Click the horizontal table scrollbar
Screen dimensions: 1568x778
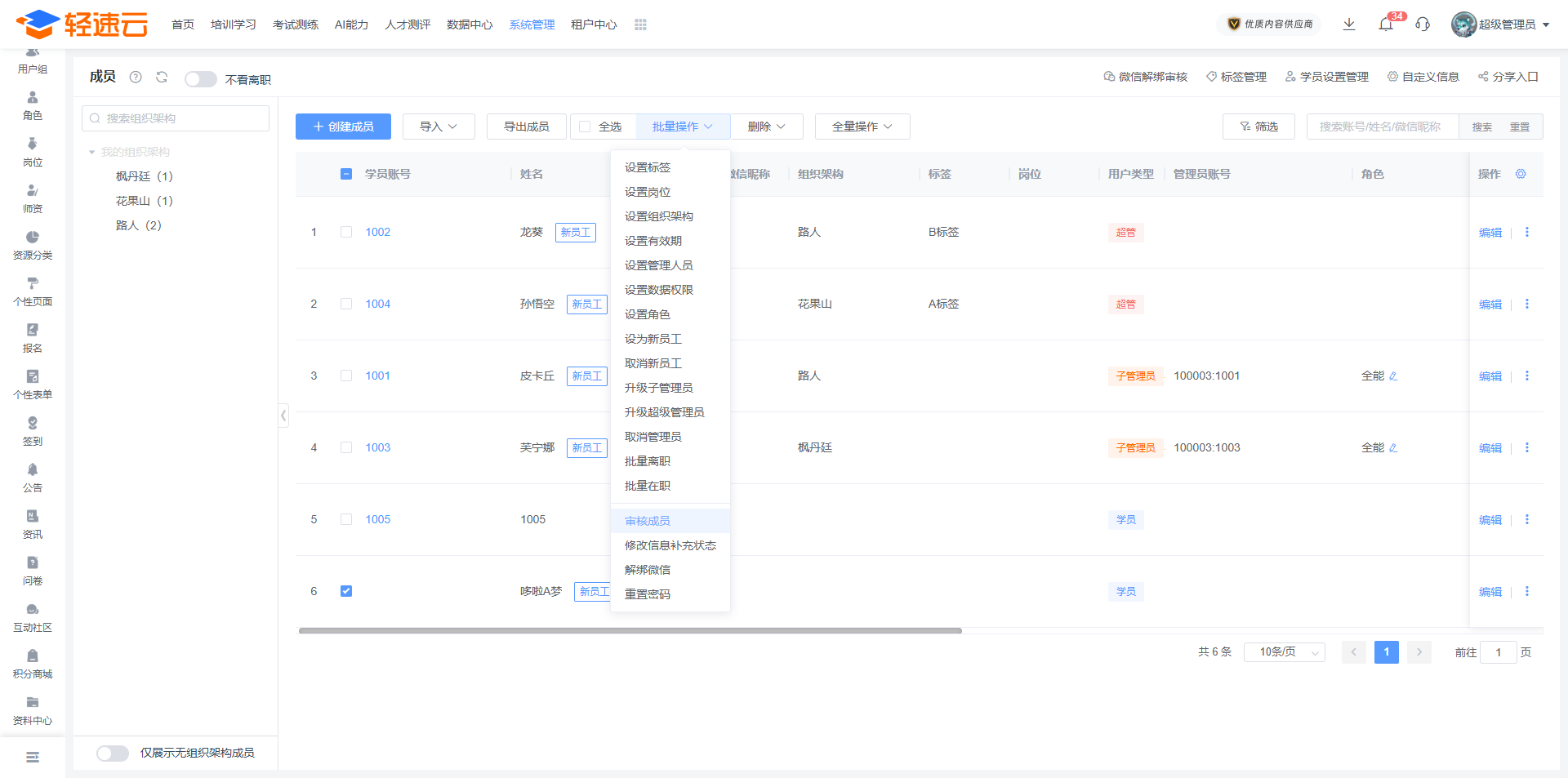click(630, 630)
